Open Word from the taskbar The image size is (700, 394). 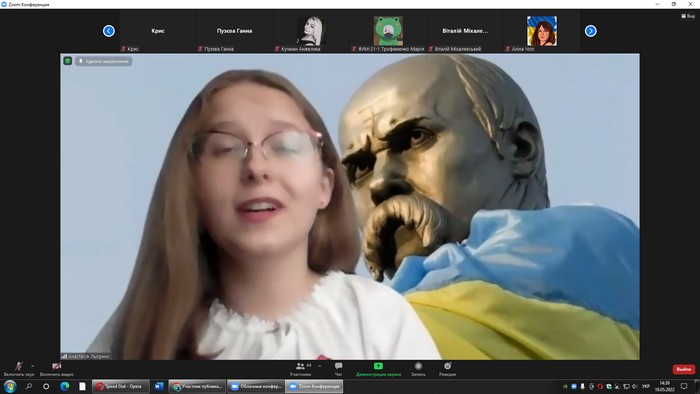(159, 386)
